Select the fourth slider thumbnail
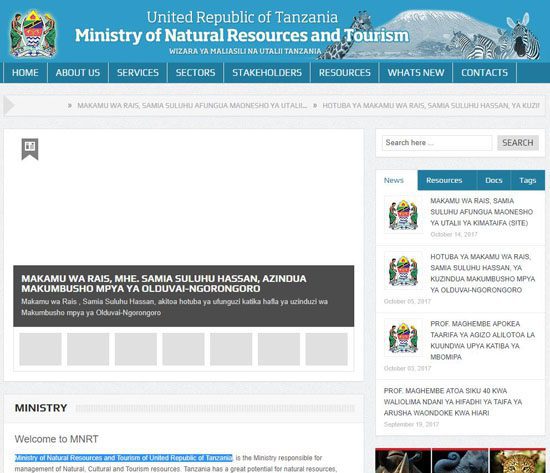 pos(183,349)
